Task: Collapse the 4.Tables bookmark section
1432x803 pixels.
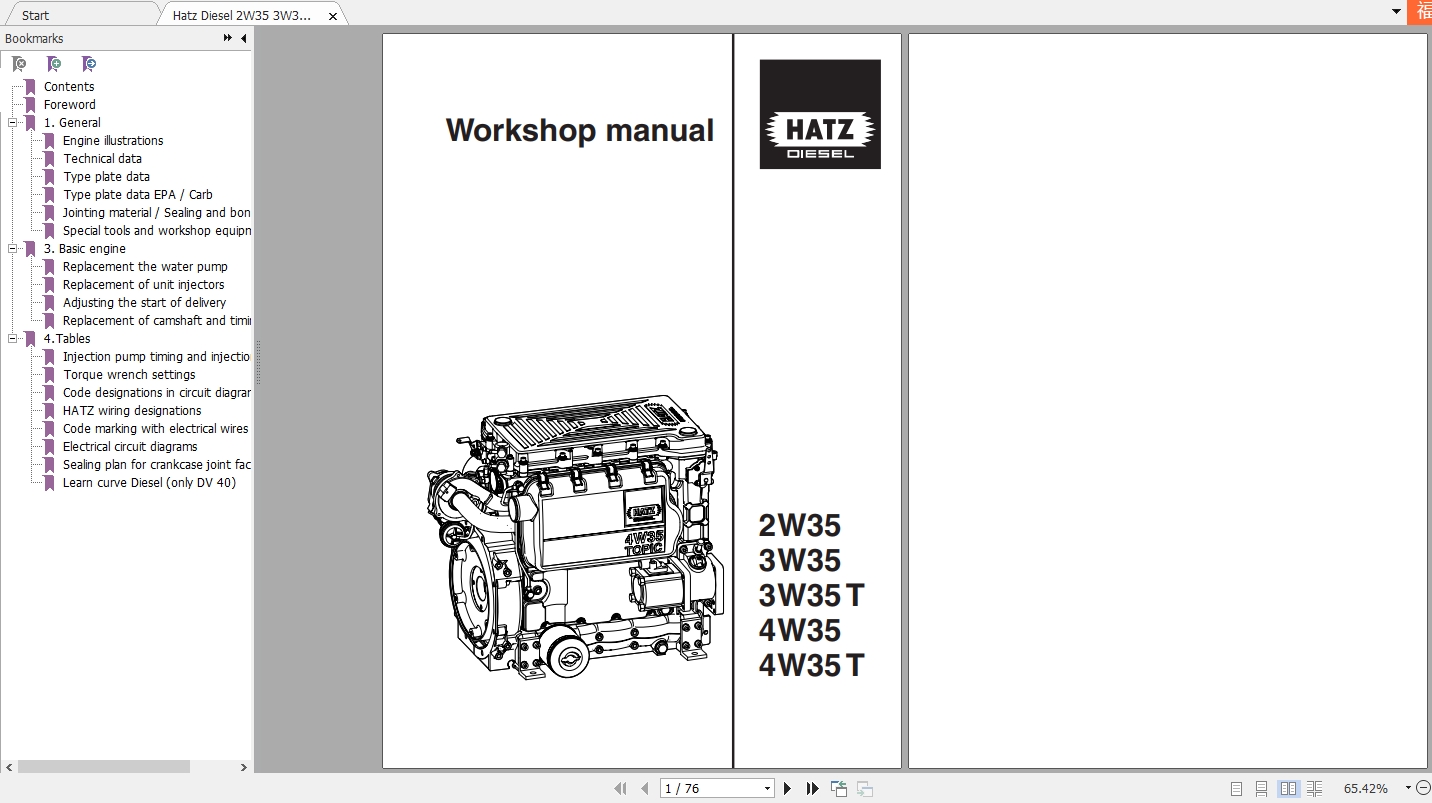Action: [12, 338]
